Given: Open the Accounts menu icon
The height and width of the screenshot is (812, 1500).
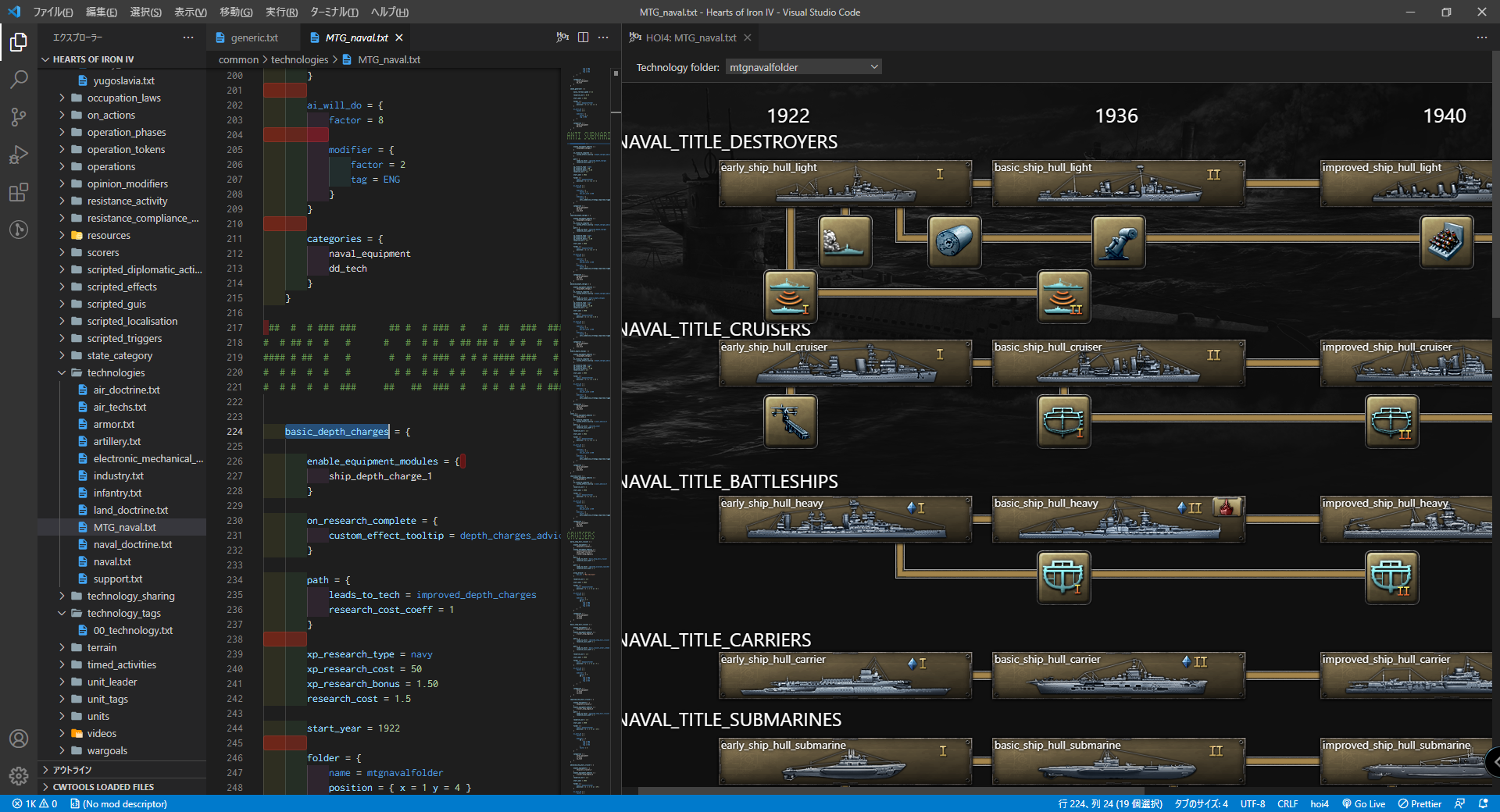Looking at the screenshot, I should click(x=19, y=739).
